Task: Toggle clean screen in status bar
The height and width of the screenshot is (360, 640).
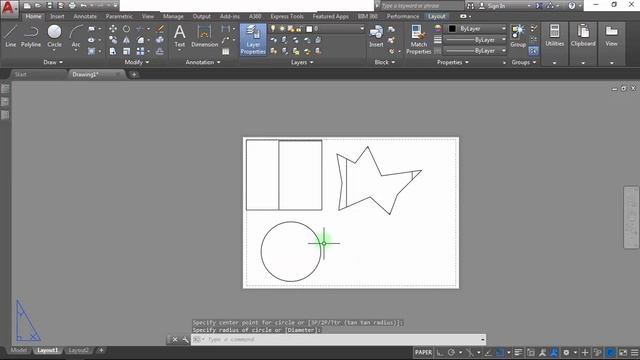Action: pyautogui.click(x=623, y=352)
